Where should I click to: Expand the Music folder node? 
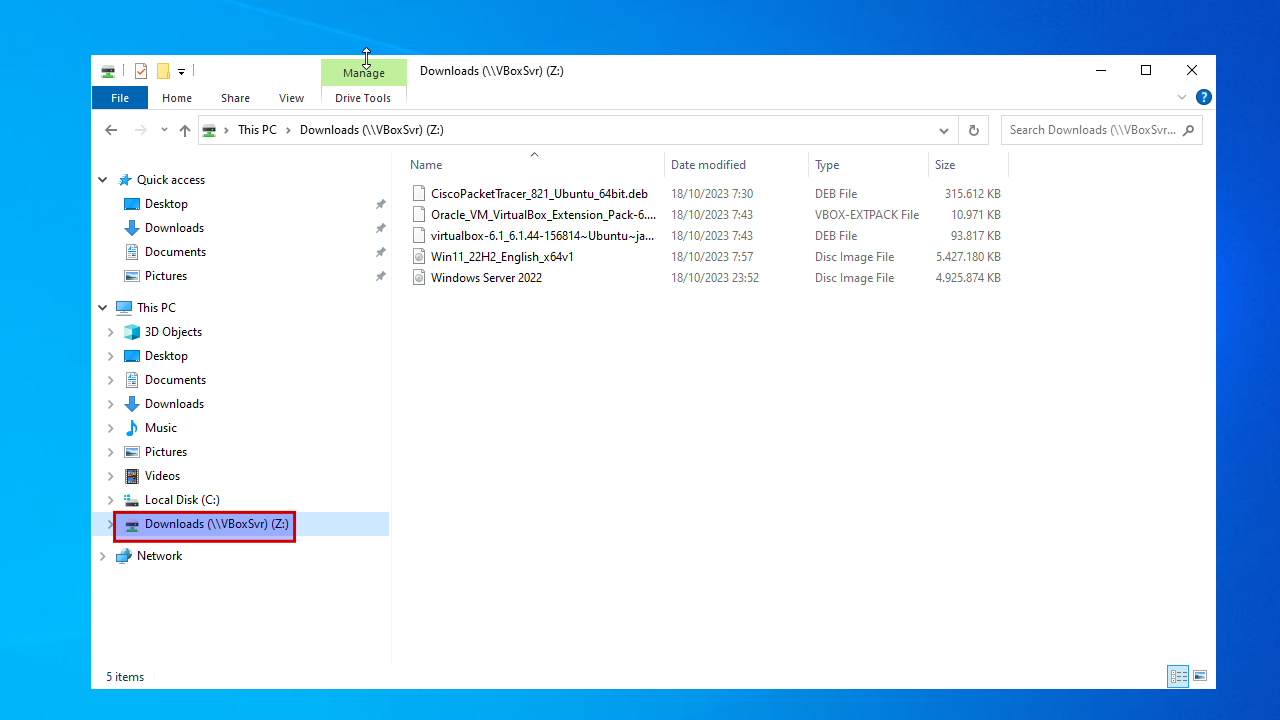click(111, 428)
